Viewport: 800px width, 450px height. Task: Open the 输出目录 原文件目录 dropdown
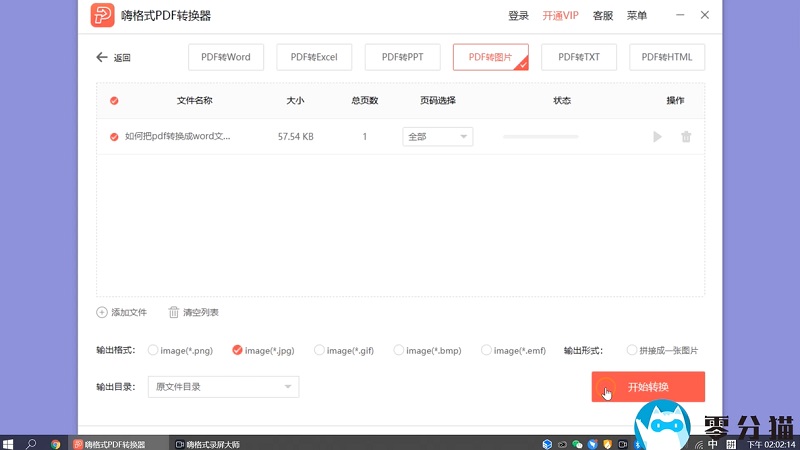point(223,387)
